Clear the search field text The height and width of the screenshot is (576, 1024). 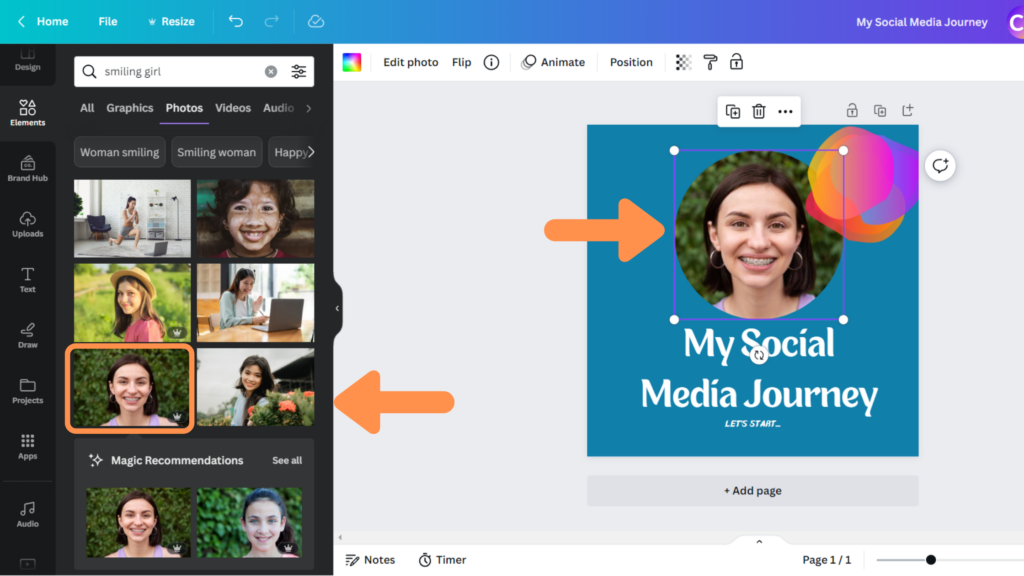point(271,71)
